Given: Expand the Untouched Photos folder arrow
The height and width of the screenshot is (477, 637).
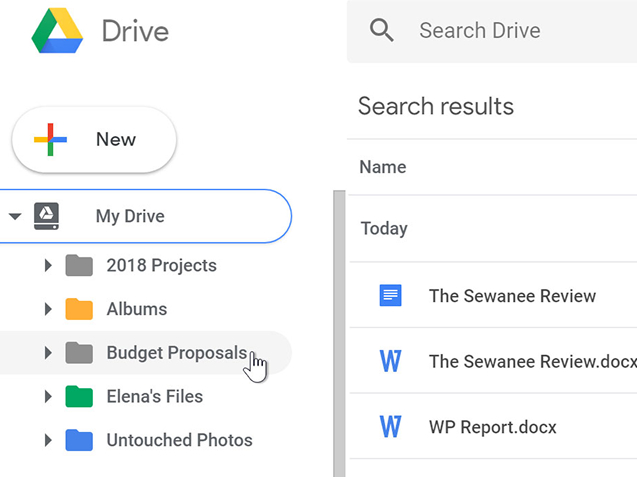Looking at the screenshot, I should click(48, 440).
